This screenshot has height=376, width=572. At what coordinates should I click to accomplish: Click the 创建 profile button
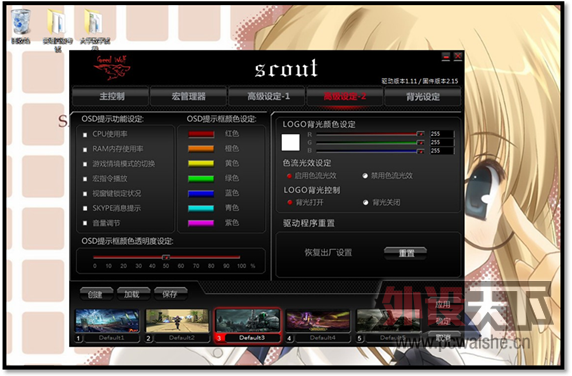pos(96,294)
